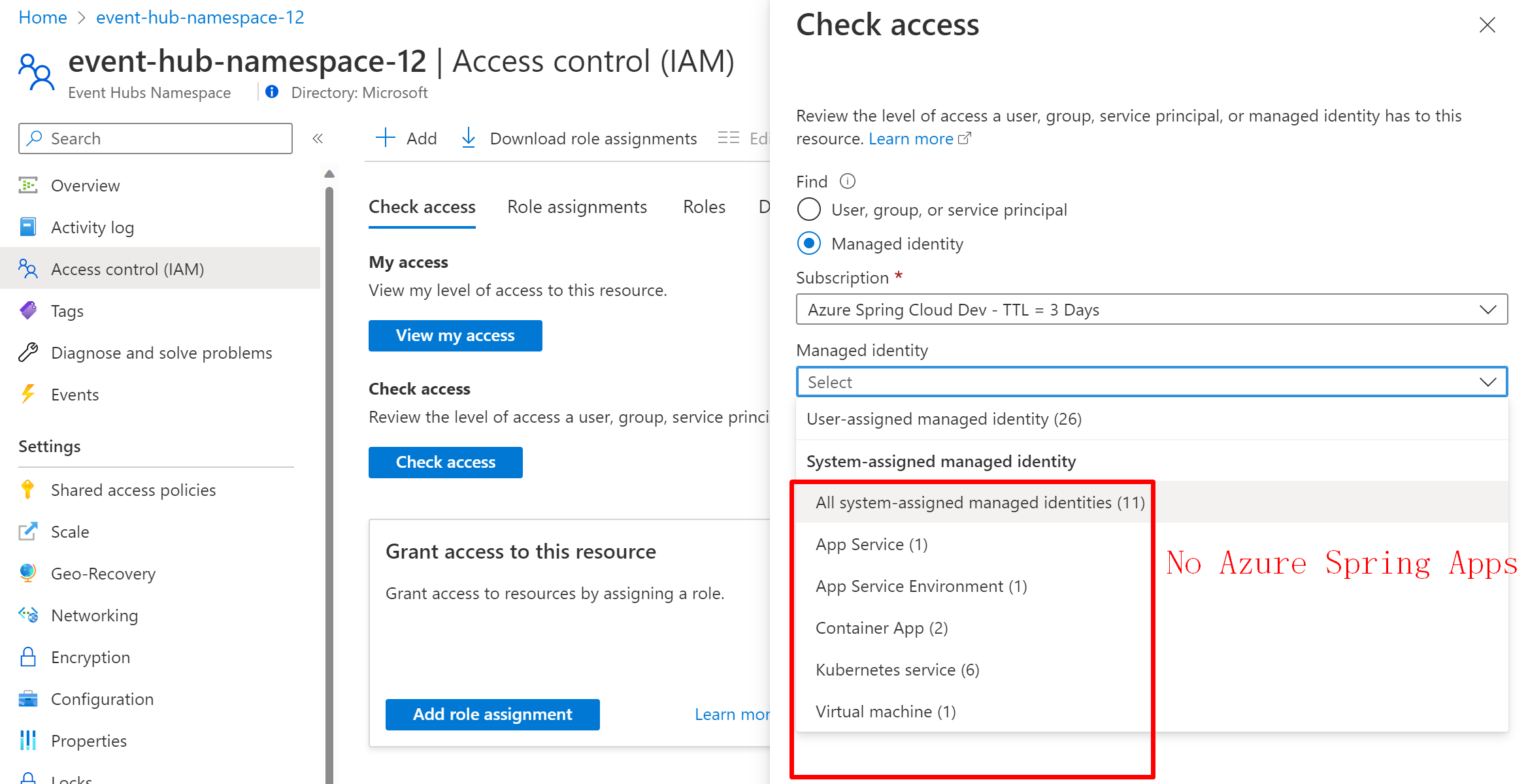
Task: Pick App Service Environment (1) option
Action: point(1152,586)
